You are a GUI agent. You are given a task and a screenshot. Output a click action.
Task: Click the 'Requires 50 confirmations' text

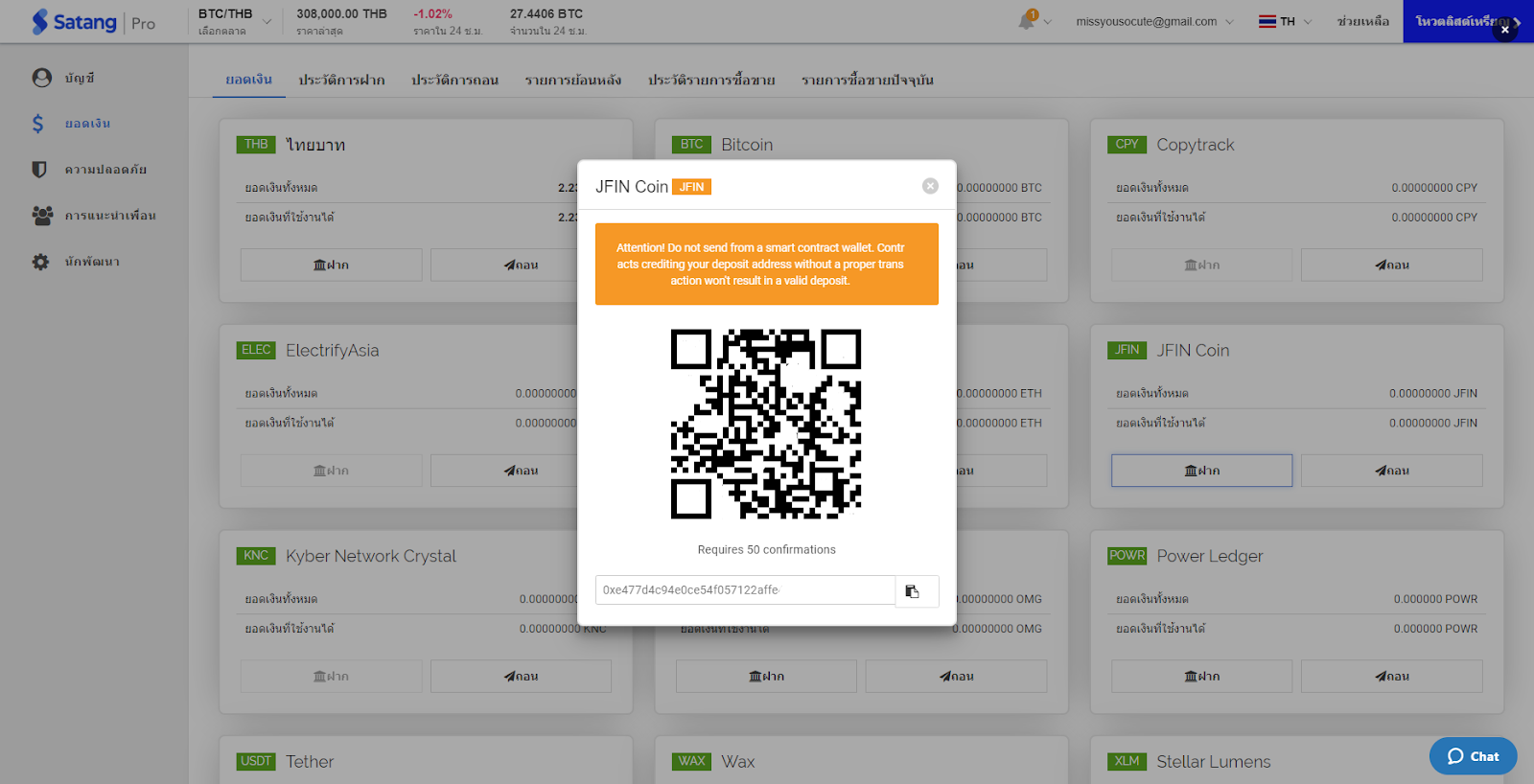coord(766,550)
